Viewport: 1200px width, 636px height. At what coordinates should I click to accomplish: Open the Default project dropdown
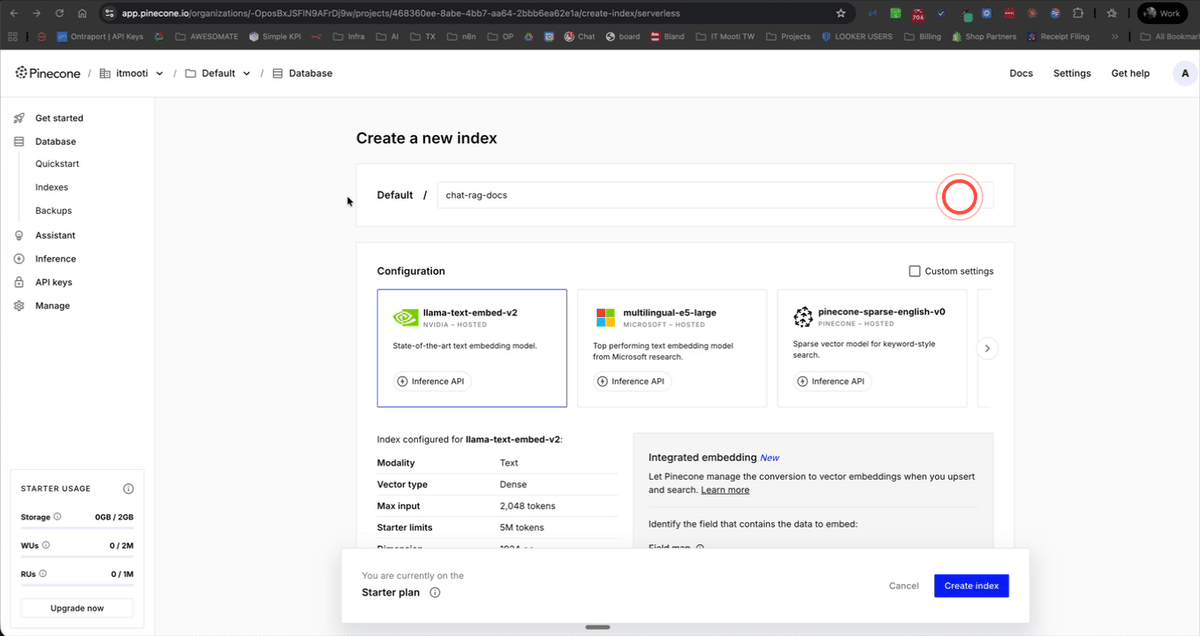[x=217, y=72]
